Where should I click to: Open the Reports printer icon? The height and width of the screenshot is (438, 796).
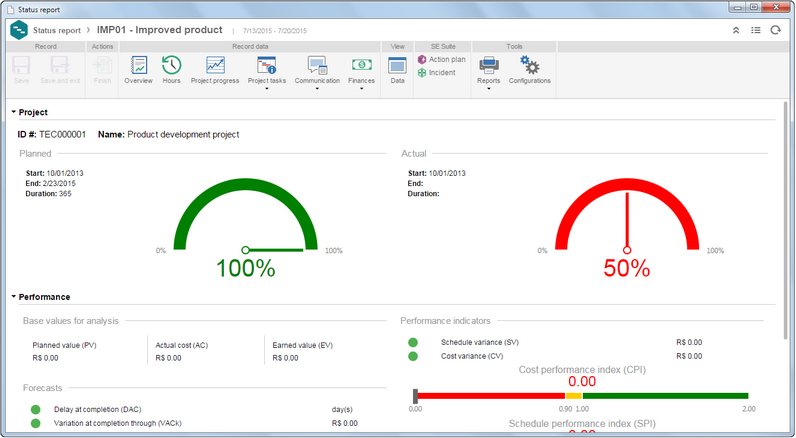coord(489,65)
